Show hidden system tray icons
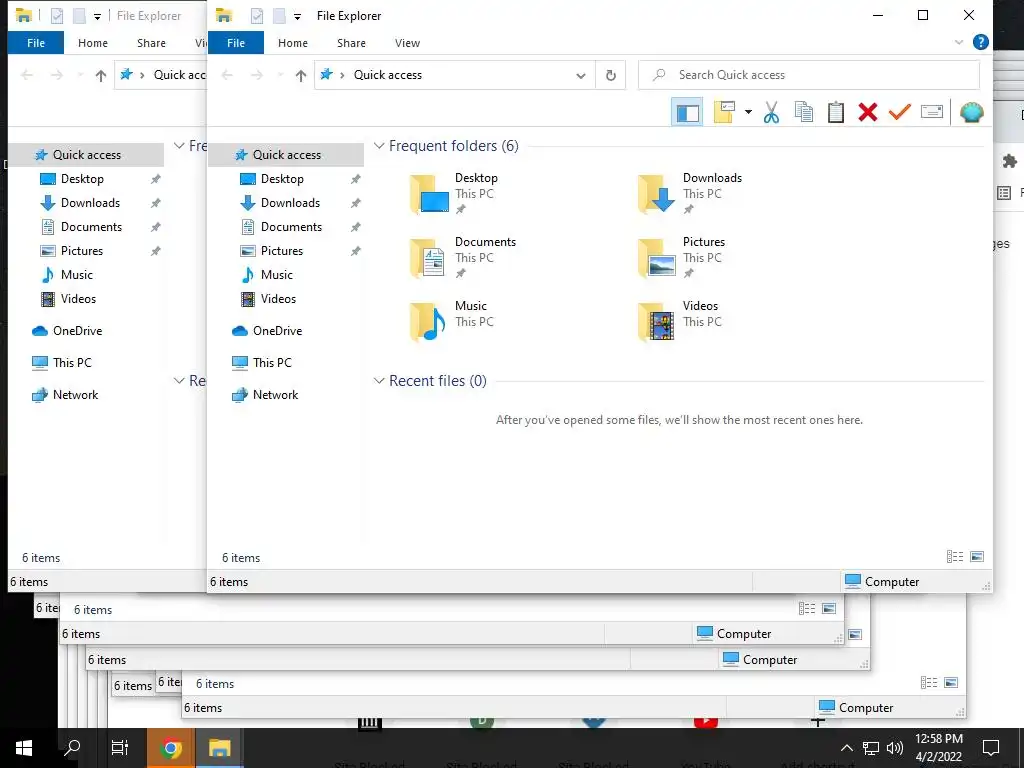 [x=846, y=748]
